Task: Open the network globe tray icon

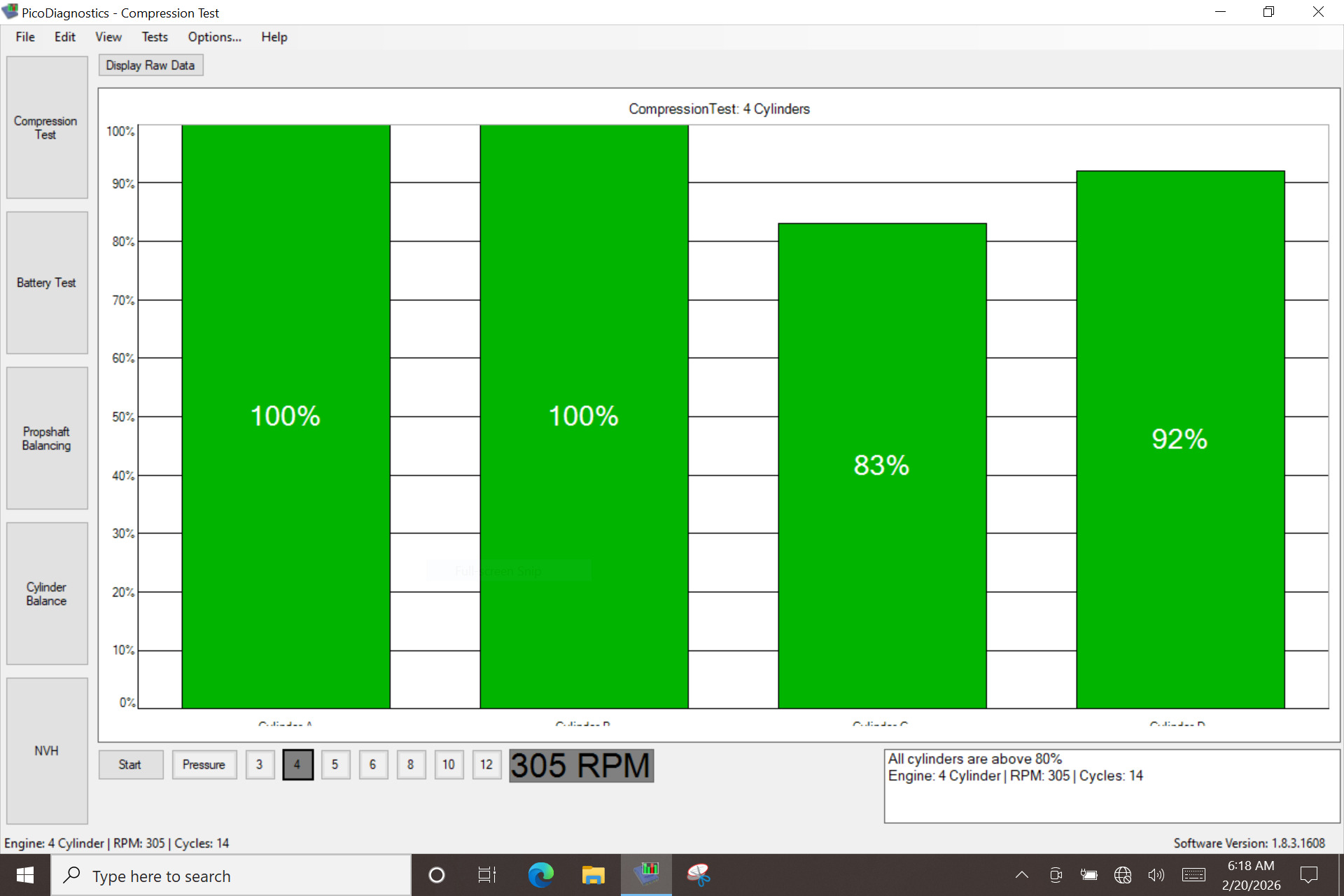Action: (1123, 875)
